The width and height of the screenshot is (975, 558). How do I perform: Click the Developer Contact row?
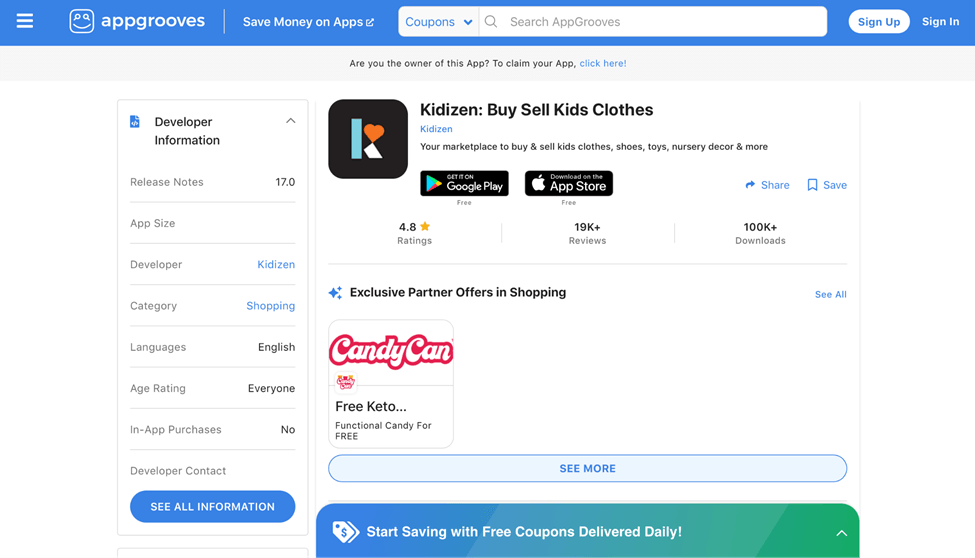213,471
